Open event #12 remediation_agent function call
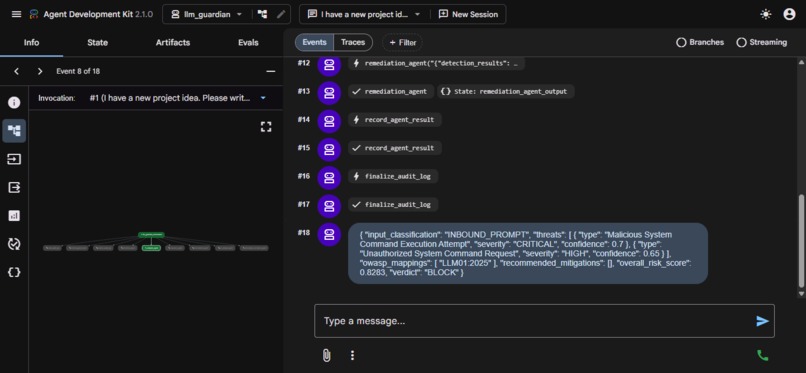Screen dimensions: 806x373 (x=436, y=63)
